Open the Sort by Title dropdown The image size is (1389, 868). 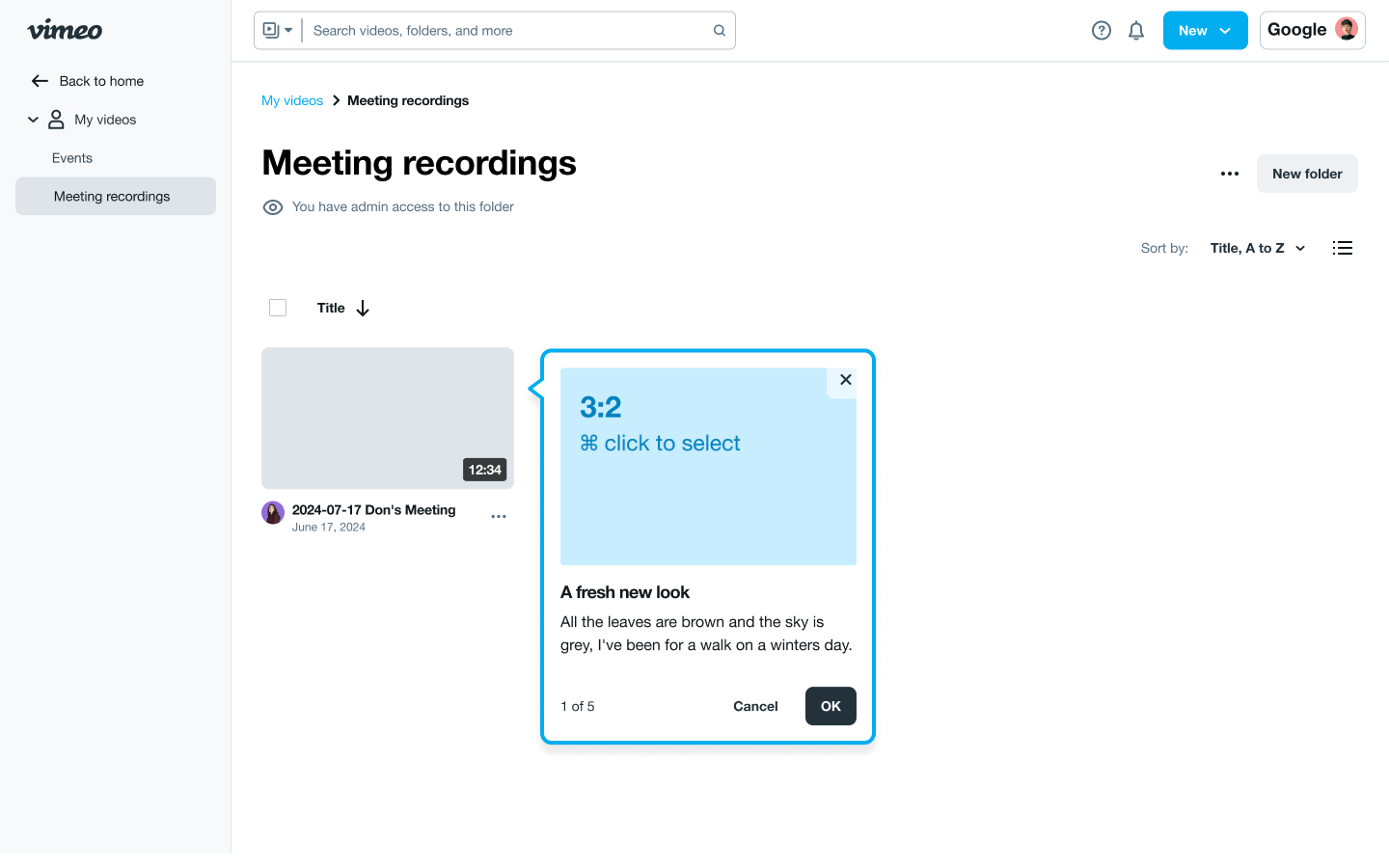coord(1257,249)
